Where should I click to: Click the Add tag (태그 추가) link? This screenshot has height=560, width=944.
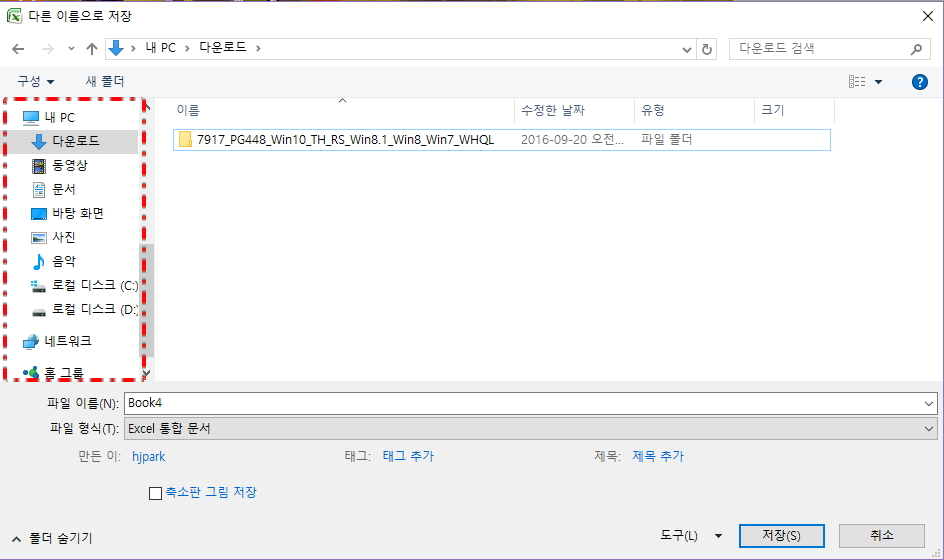click(408, 456)
